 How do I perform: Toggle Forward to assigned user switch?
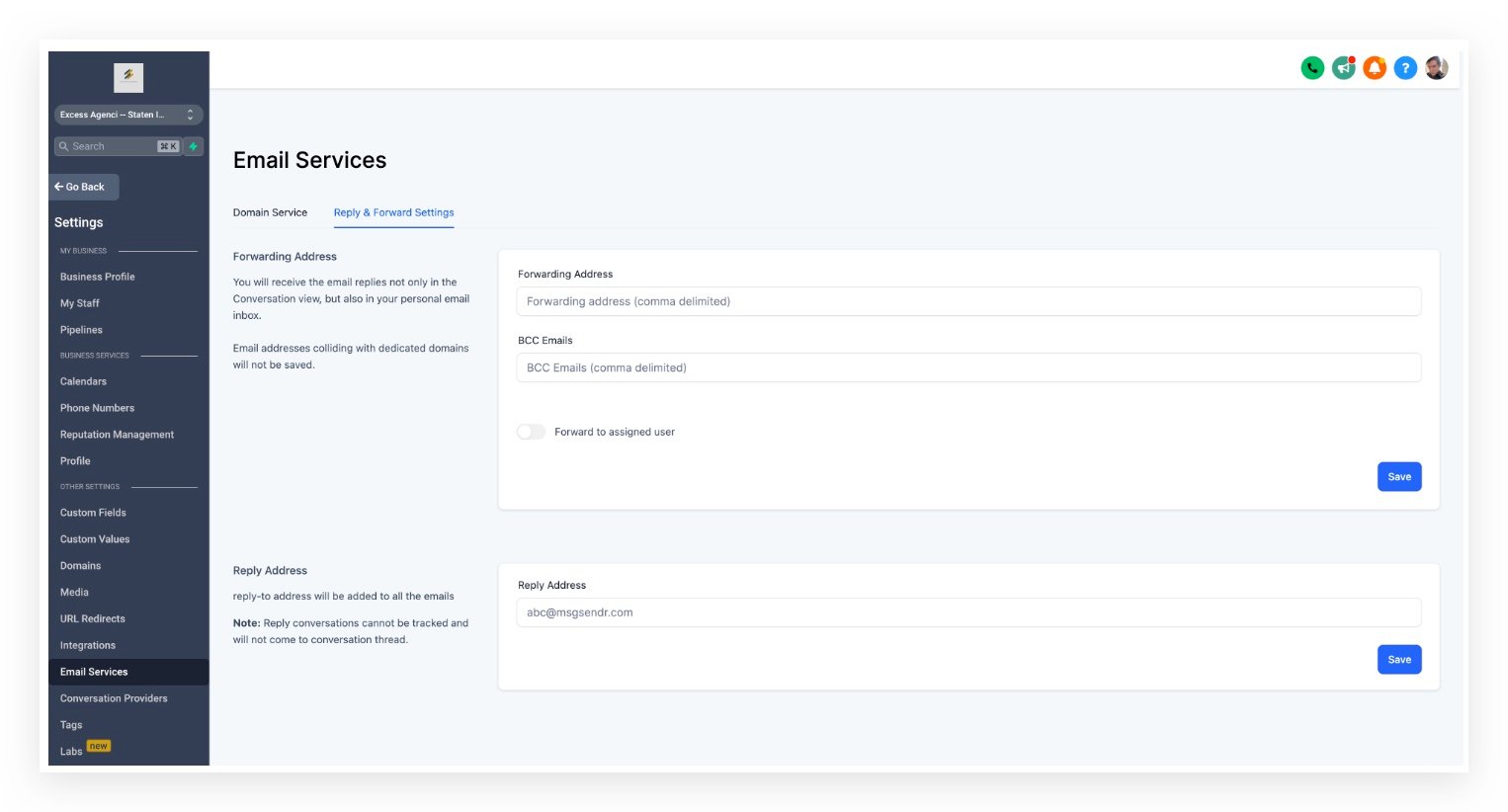point(531,432)
